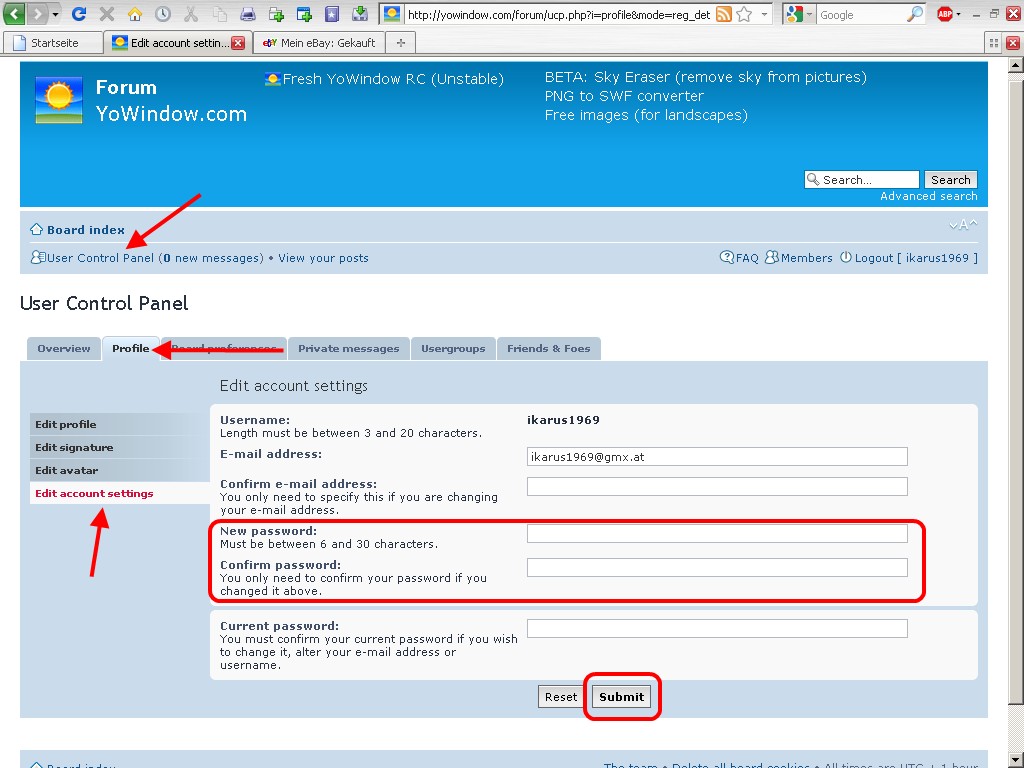The image size is (1024, 768).
Task: Switch to the Private messages tab
Action: coord(348,348)
